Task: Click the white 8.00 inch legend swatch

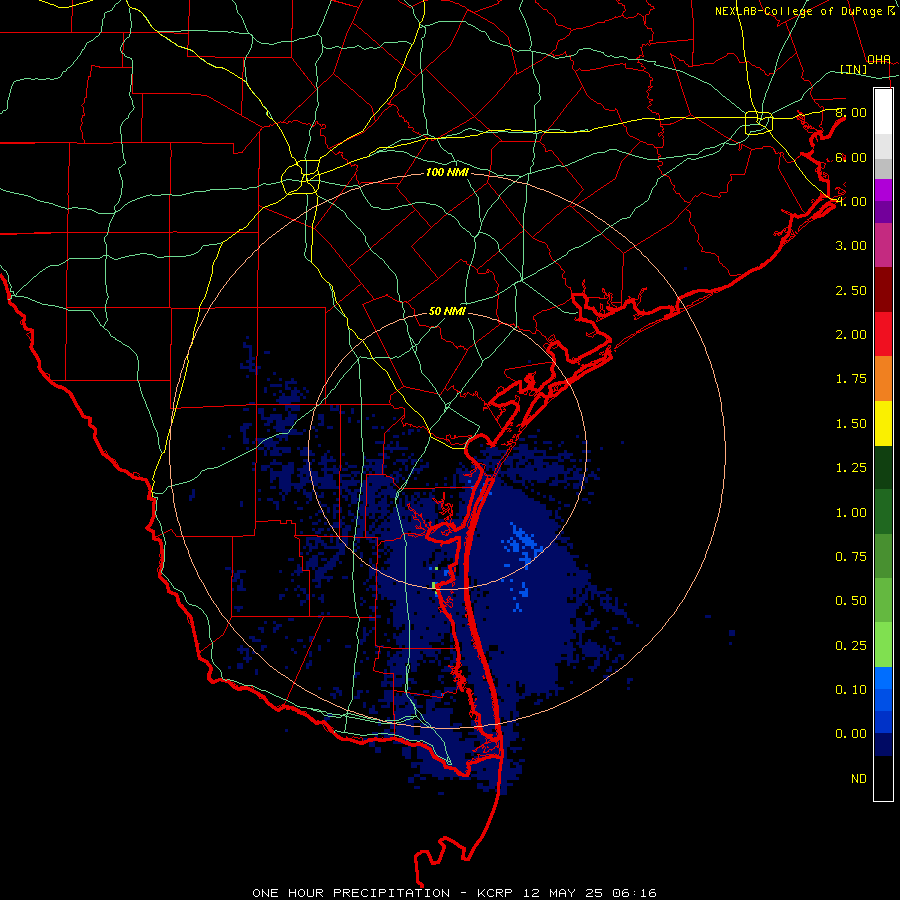Action: pos(883,111)
